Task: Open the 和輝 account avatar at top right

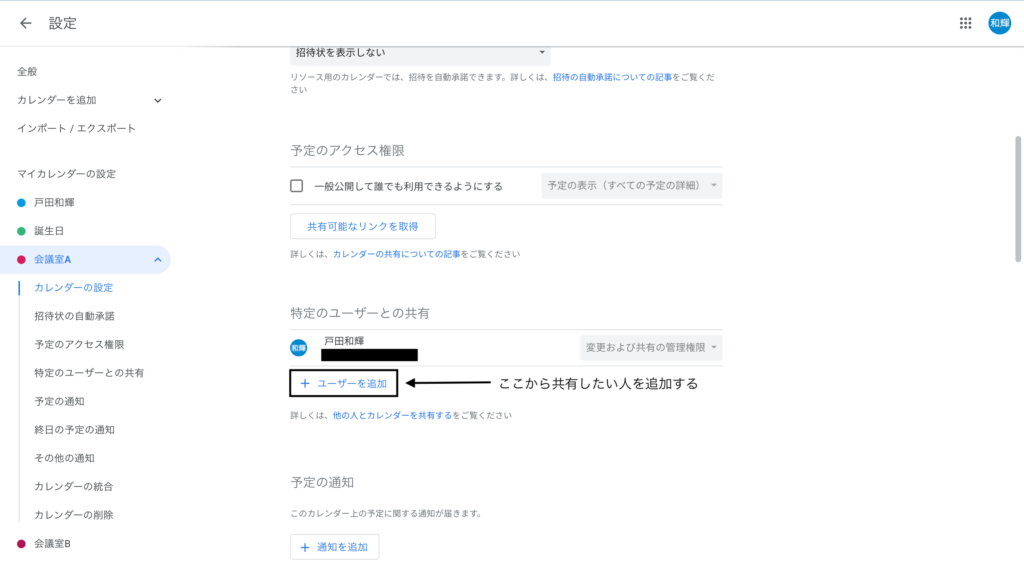Action: (999, 23)
